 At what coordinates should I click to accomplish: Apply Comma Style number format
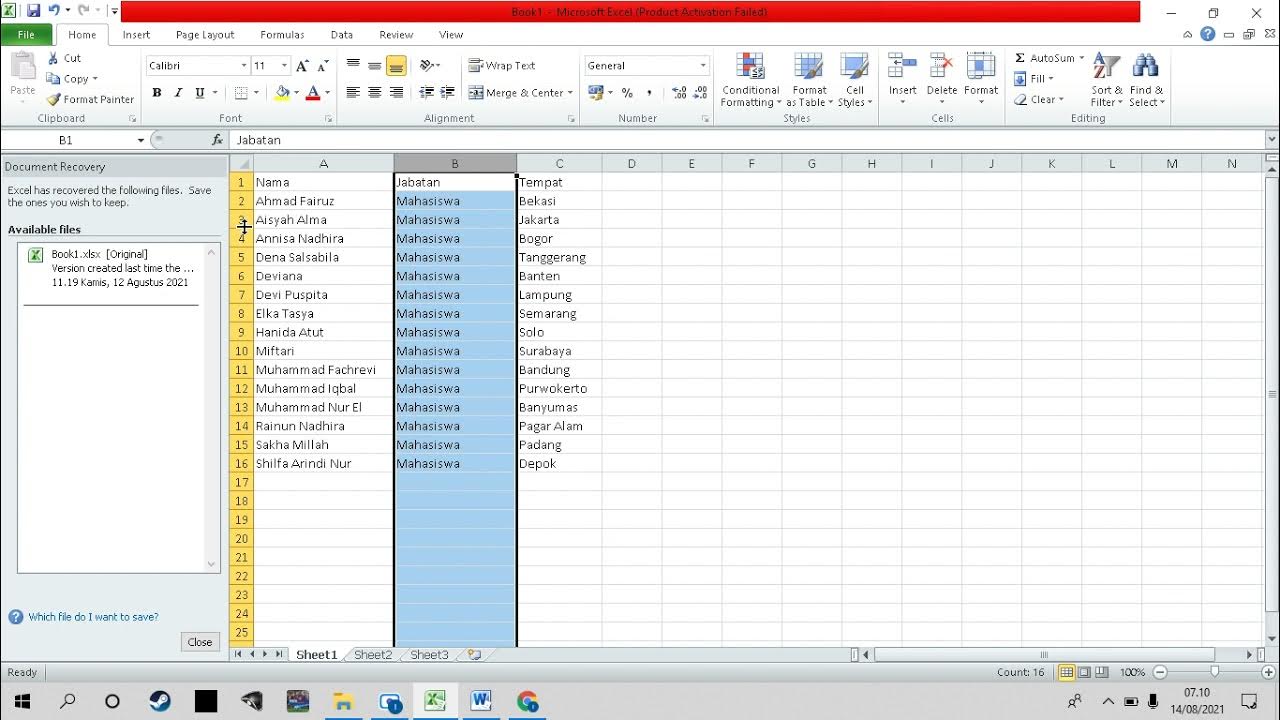tap(649, 93)
